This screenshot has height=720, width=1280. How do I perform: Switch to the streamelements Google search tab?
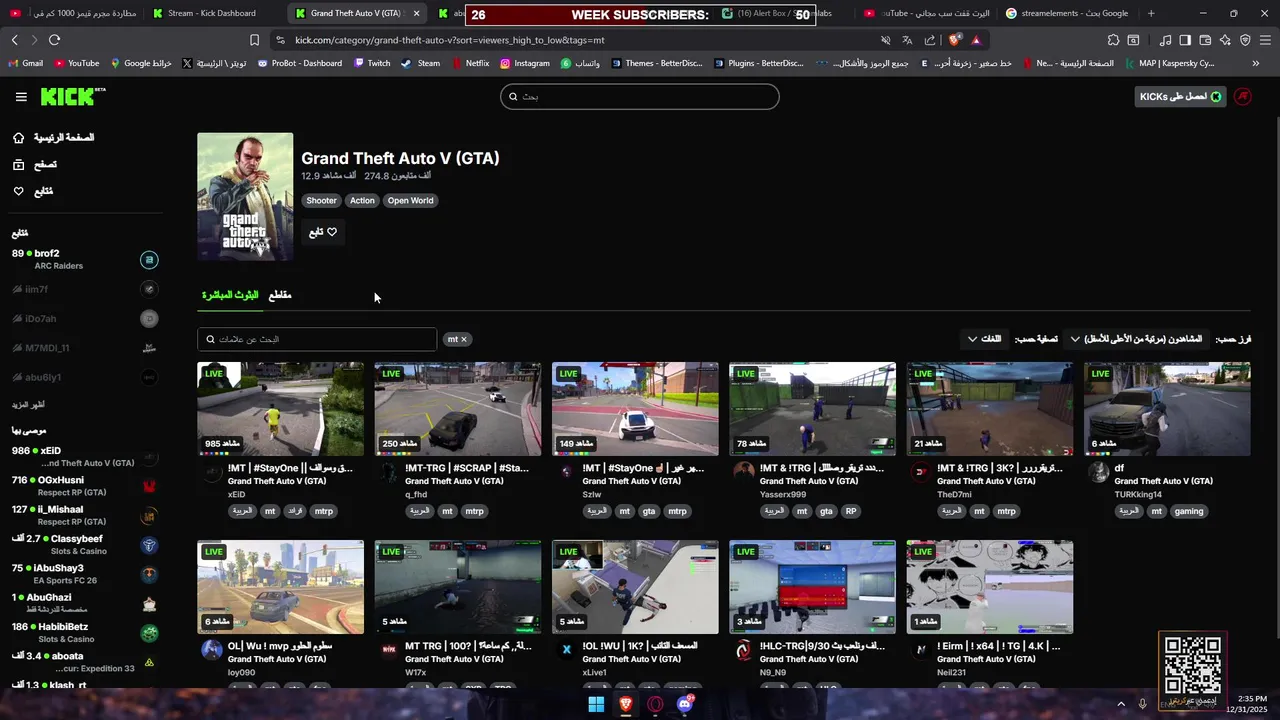pos(1066,13)
